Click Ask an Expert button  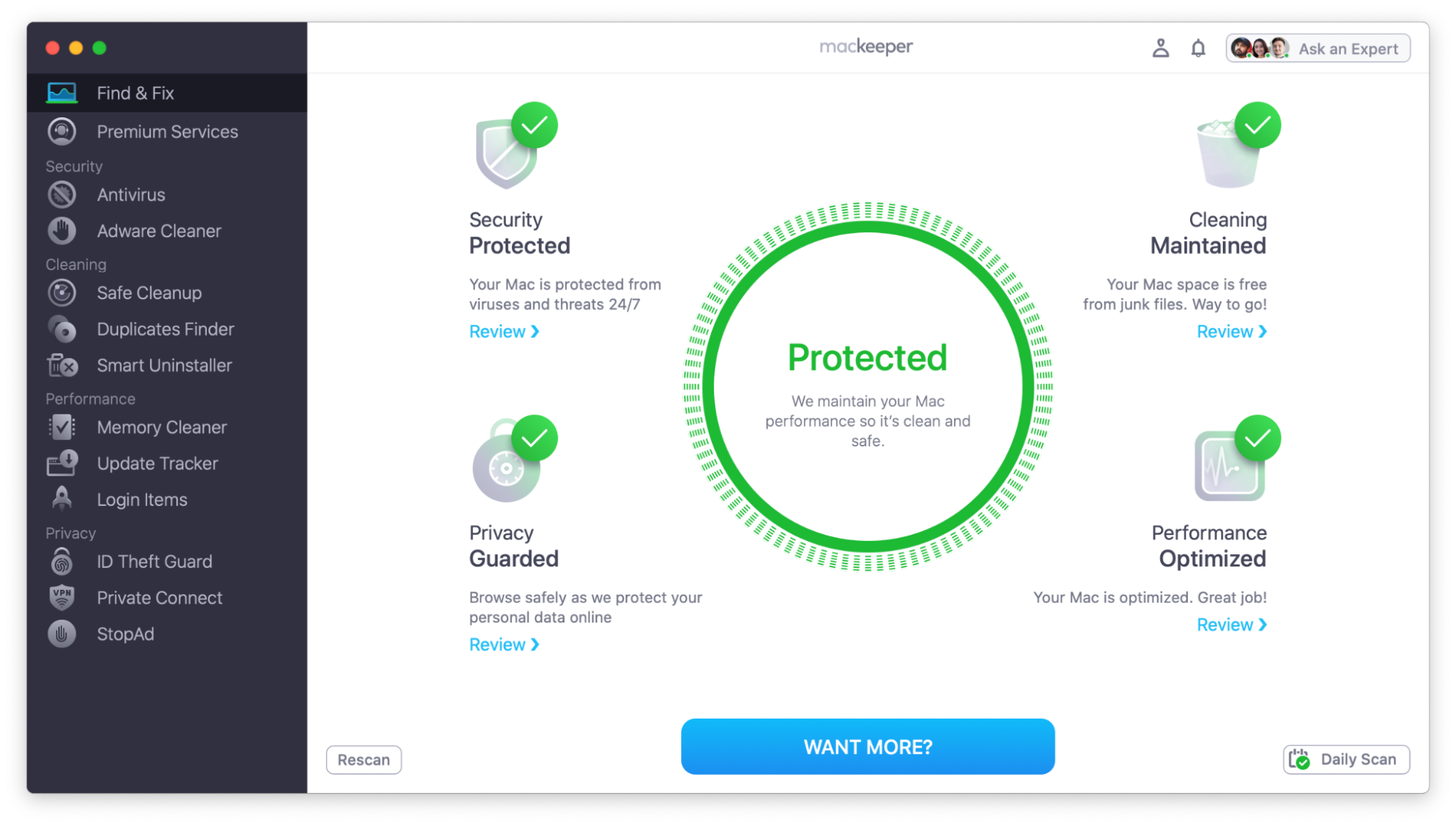[x=1318, y=49]
